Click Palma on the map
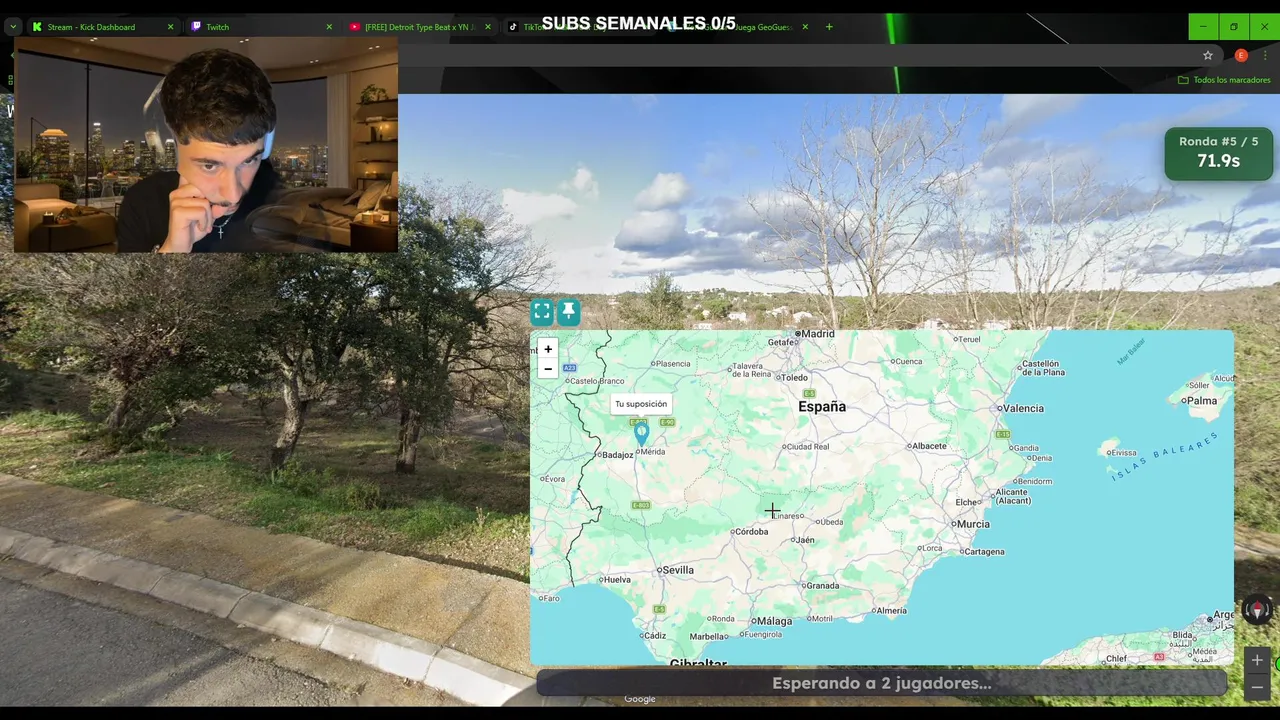 pos(1201,401)
